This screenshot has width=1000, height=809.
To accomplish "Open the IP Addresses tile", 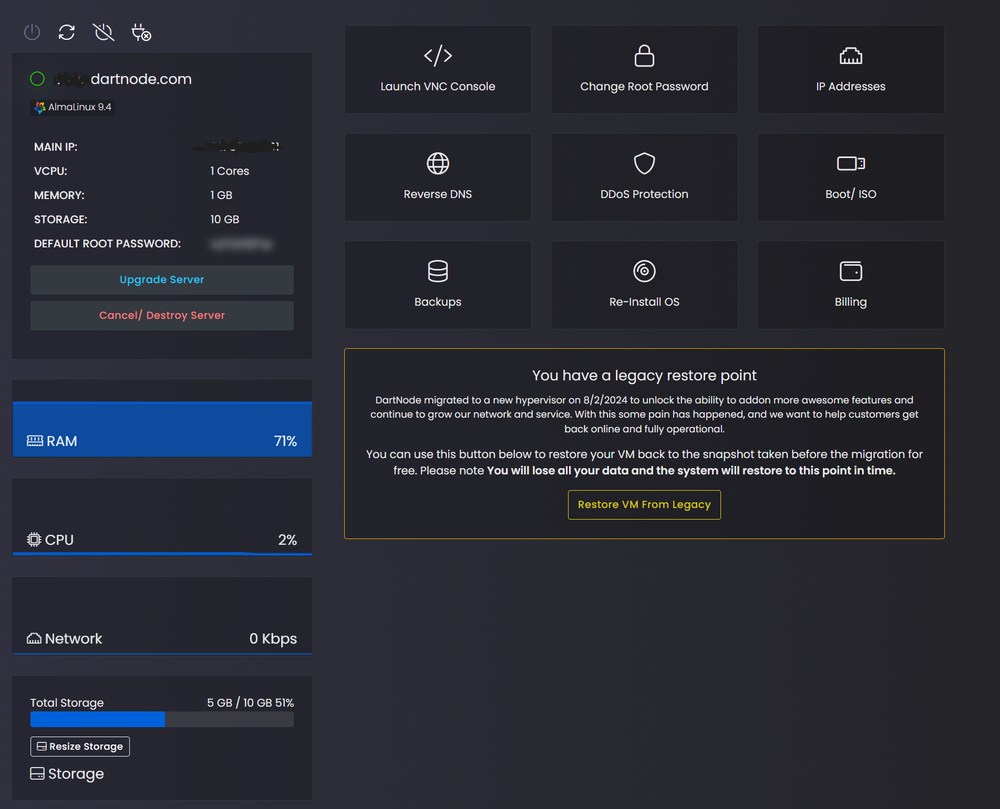I will coord(851,69).
